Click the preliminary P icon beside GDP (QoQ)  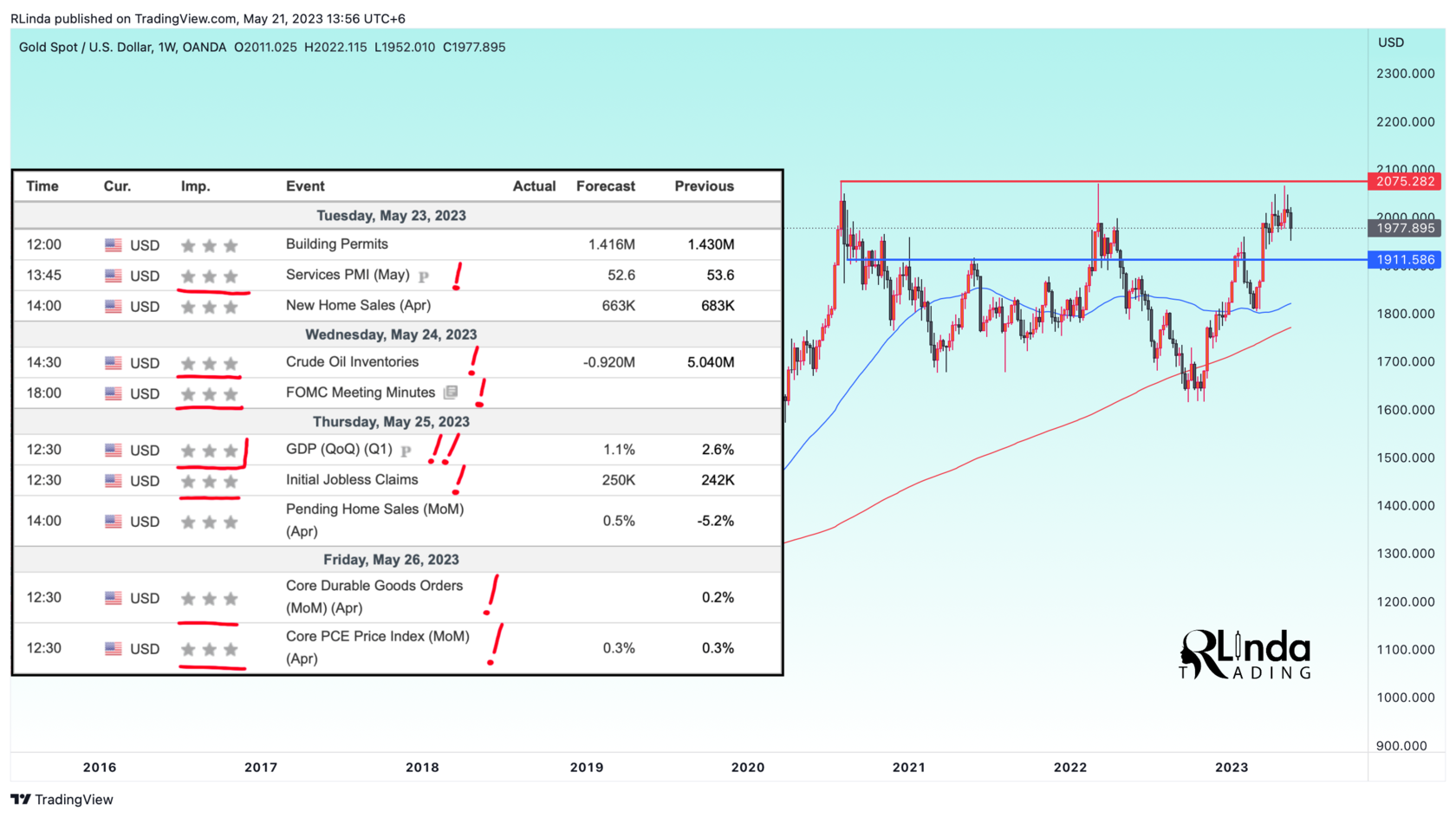point(406,451)
